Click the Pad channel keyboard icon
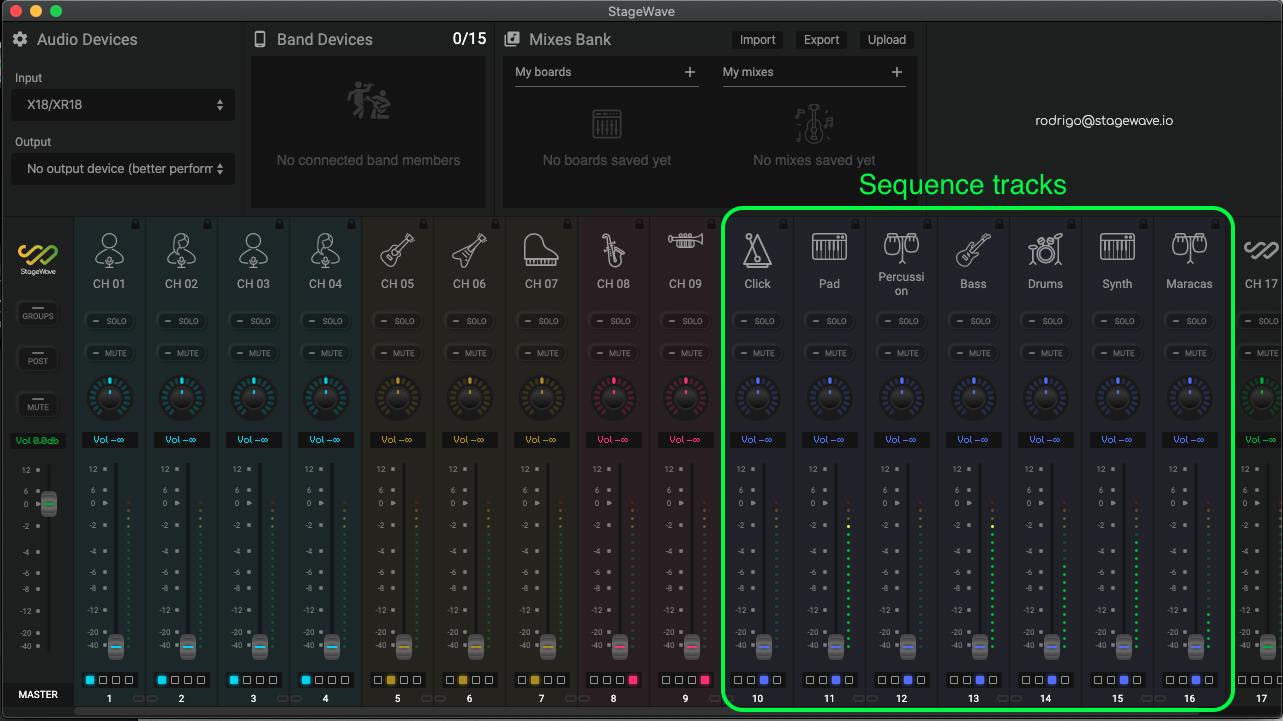 point(829,248)
